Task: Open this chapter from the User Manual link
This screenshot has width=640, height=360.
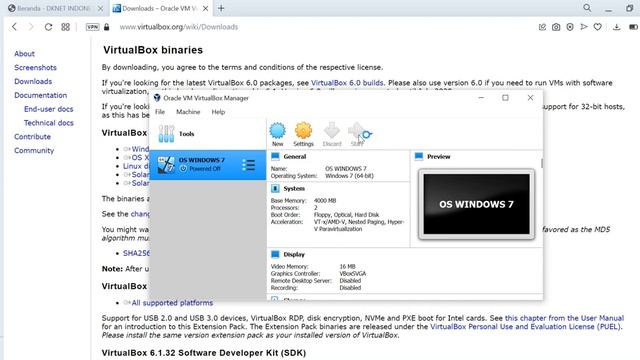Action: (x=564, y=318)
